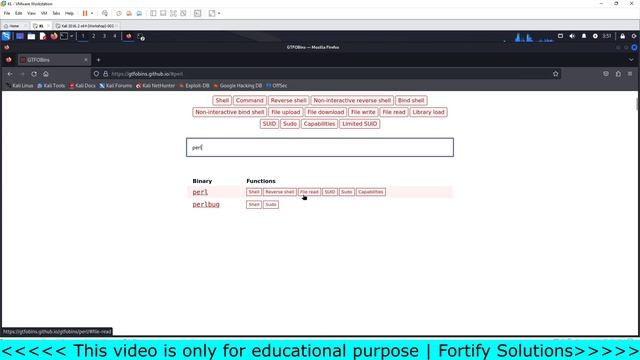This screenshot has width=640, height=360.
Task: Close the GTFOBins browser tab
Action: (86, 60)
